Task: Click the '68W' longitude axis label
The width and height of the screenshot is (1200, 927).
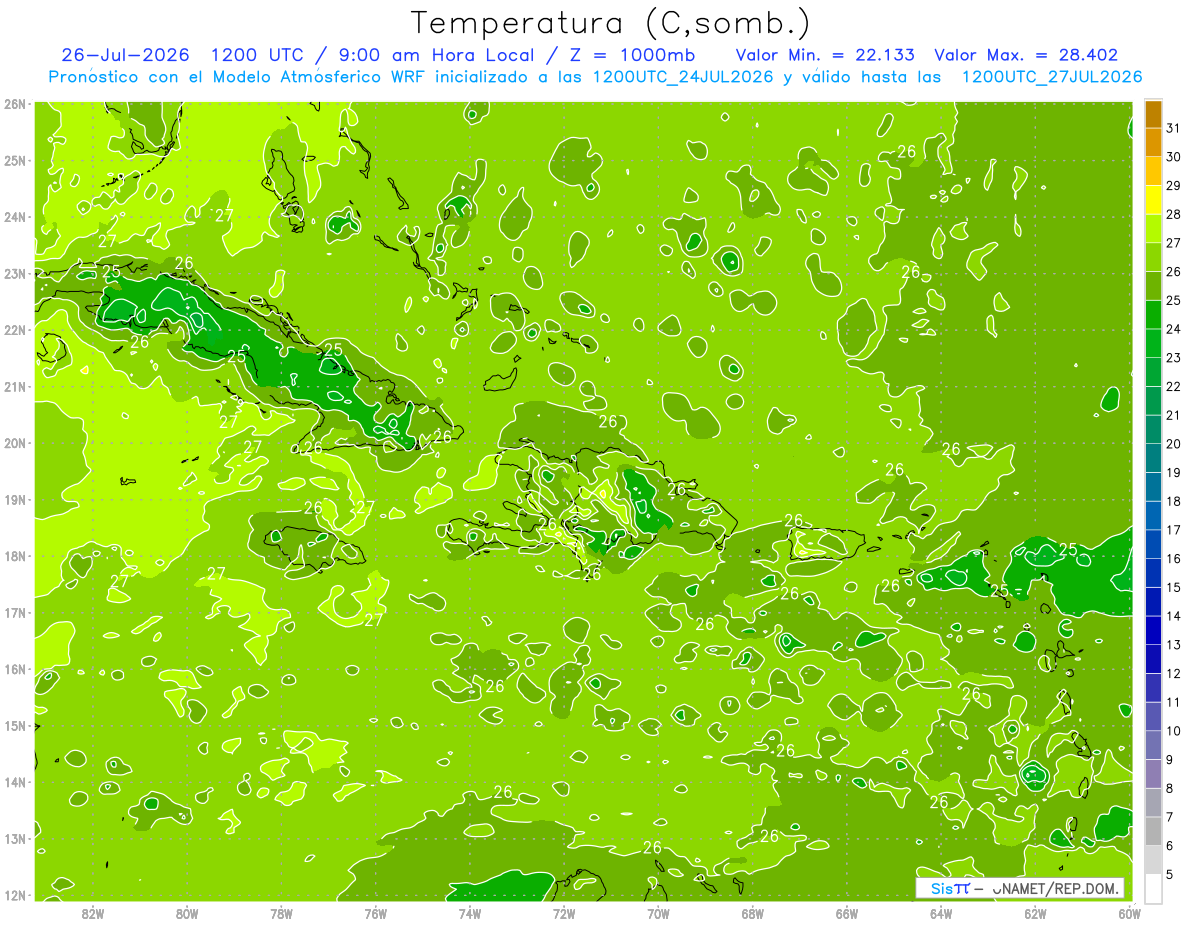Action: pyautogui.click(x=752, y=913)
